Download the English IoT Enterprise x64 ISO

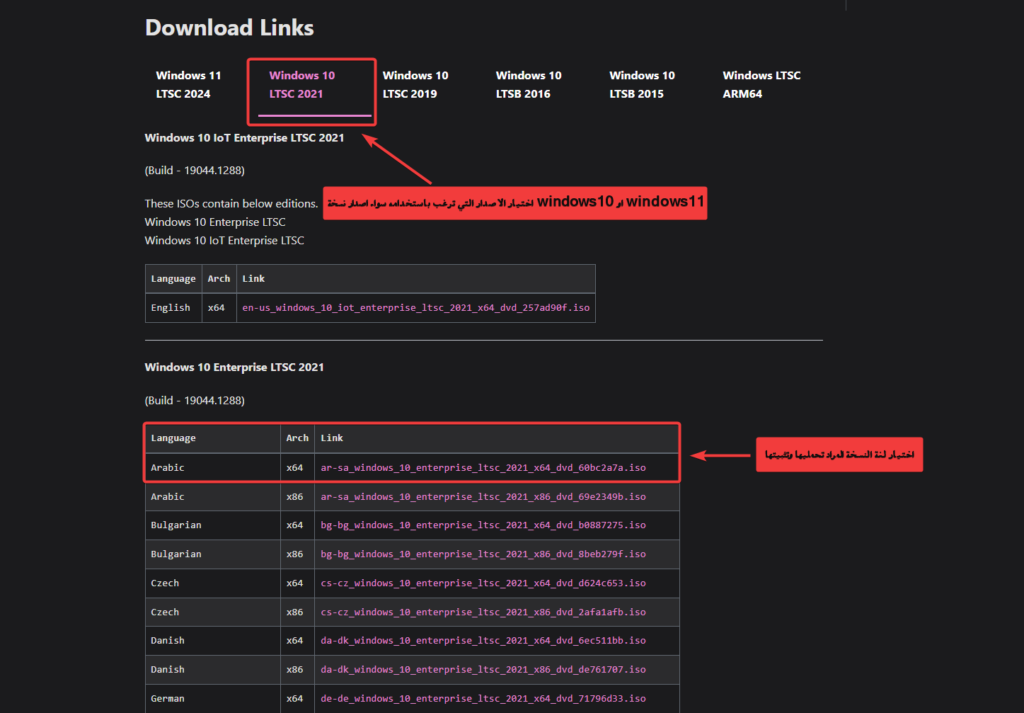[415, 308]
